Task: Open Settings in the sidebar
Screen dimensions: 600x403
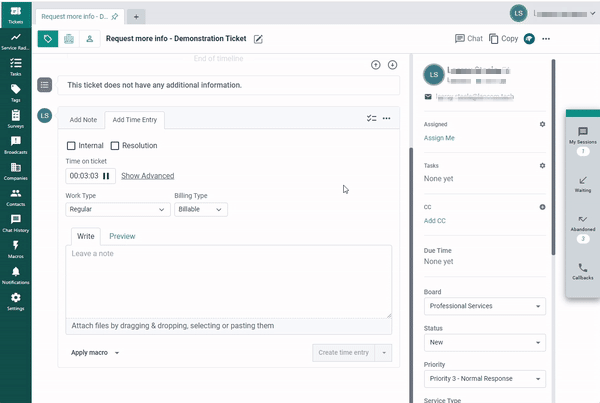Action: [x=16, y=302]
